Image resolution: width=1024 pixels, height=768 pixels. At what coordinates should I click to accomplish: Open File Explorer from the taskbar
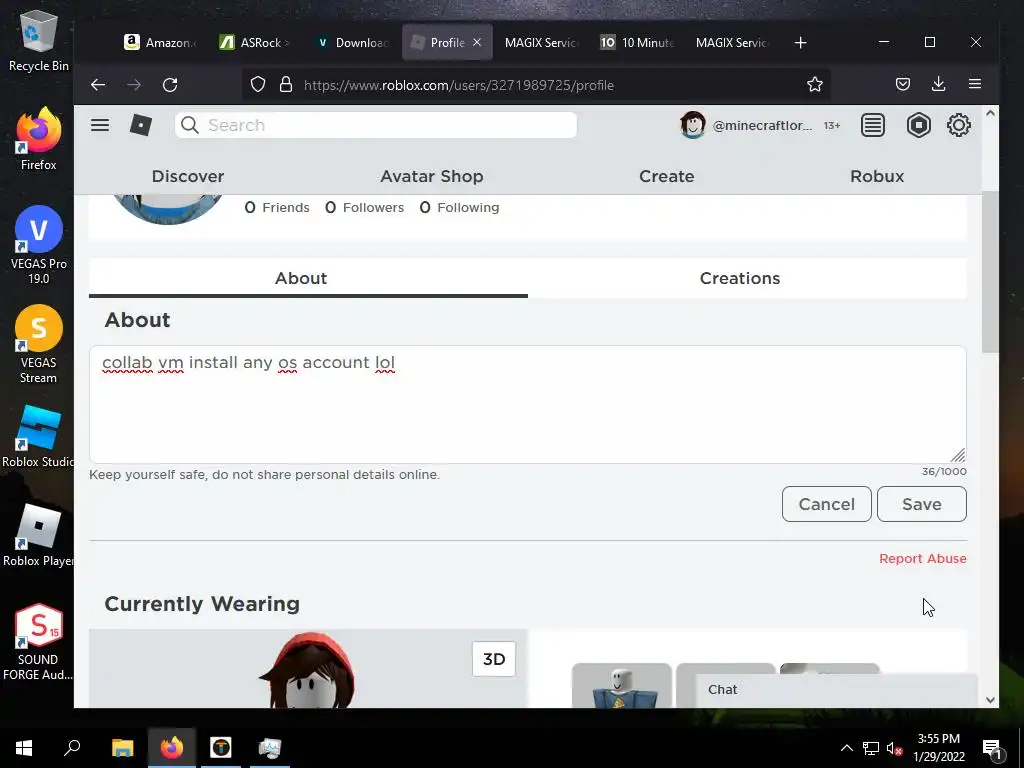coord(123,747)
